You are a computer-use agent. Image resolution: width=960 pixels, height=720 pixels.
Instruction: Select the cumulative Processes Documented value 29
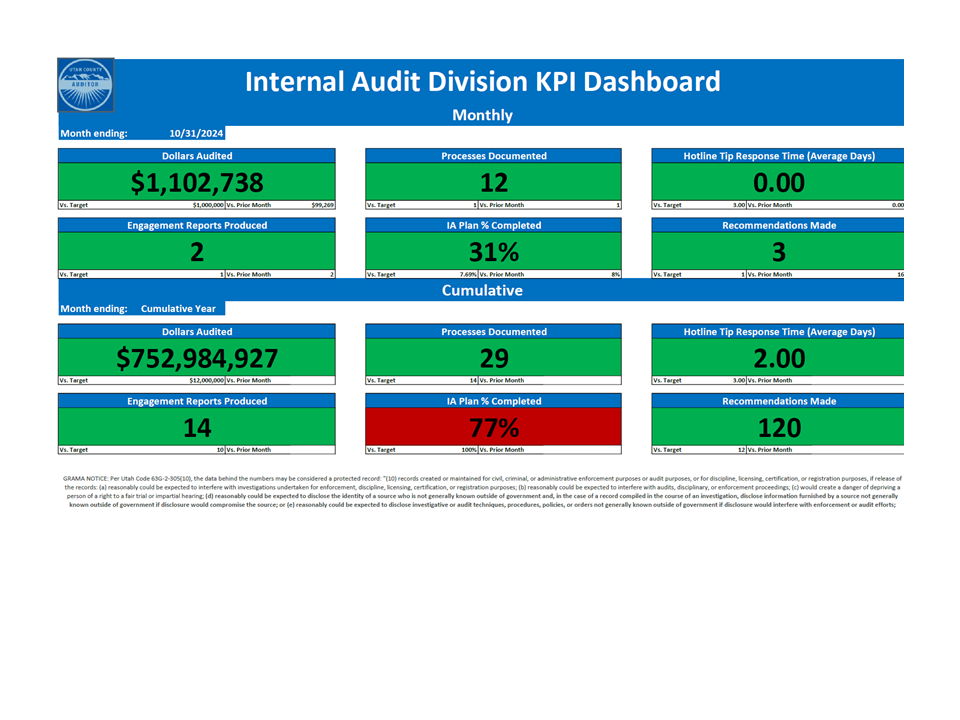click(x=494, y=358)
